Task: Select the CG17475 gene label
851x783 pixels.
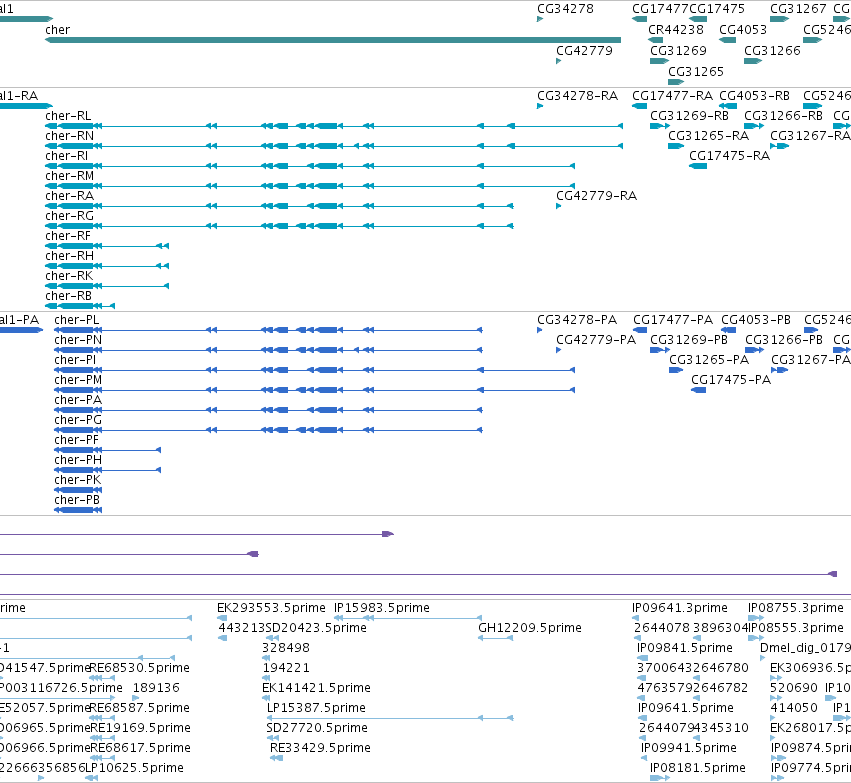Action: pyautogui.click(x=717, y=9)
